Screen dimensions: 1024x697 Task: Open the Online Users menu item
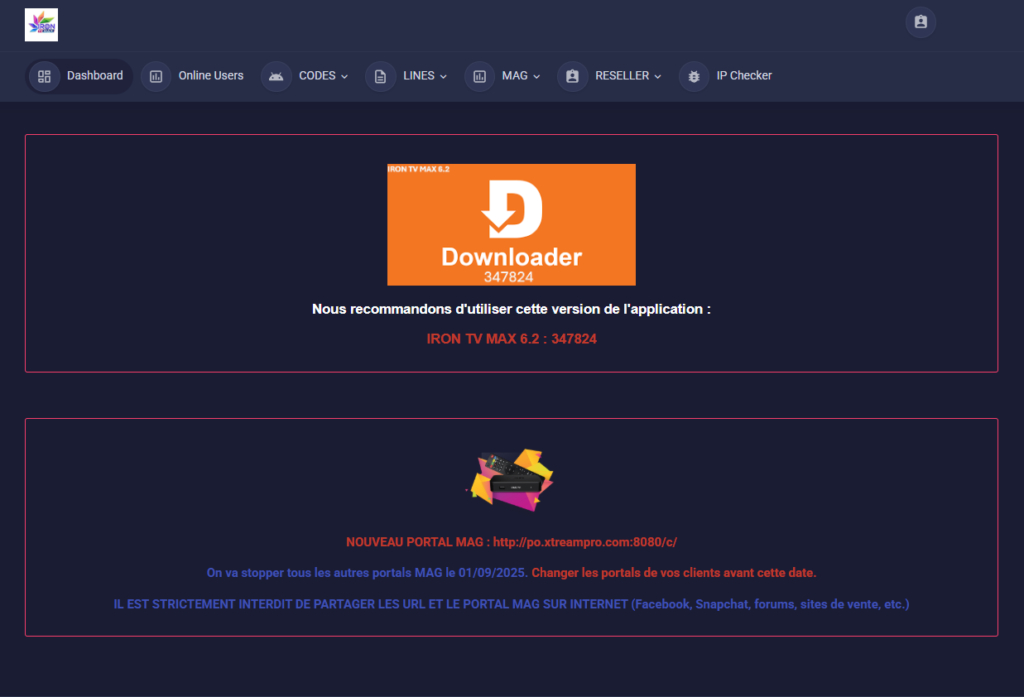coord(211,76)
